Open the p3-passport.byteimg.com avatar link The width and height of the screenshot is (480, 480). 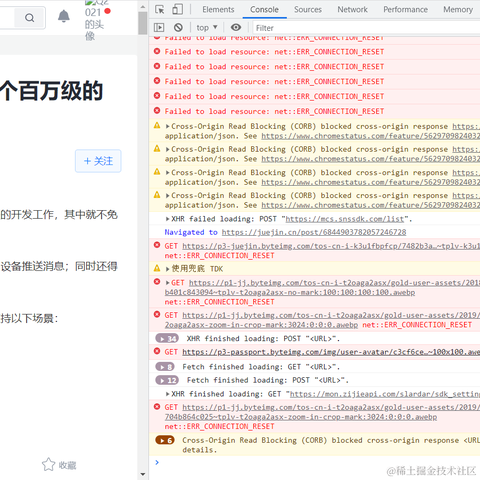point(331,352)
